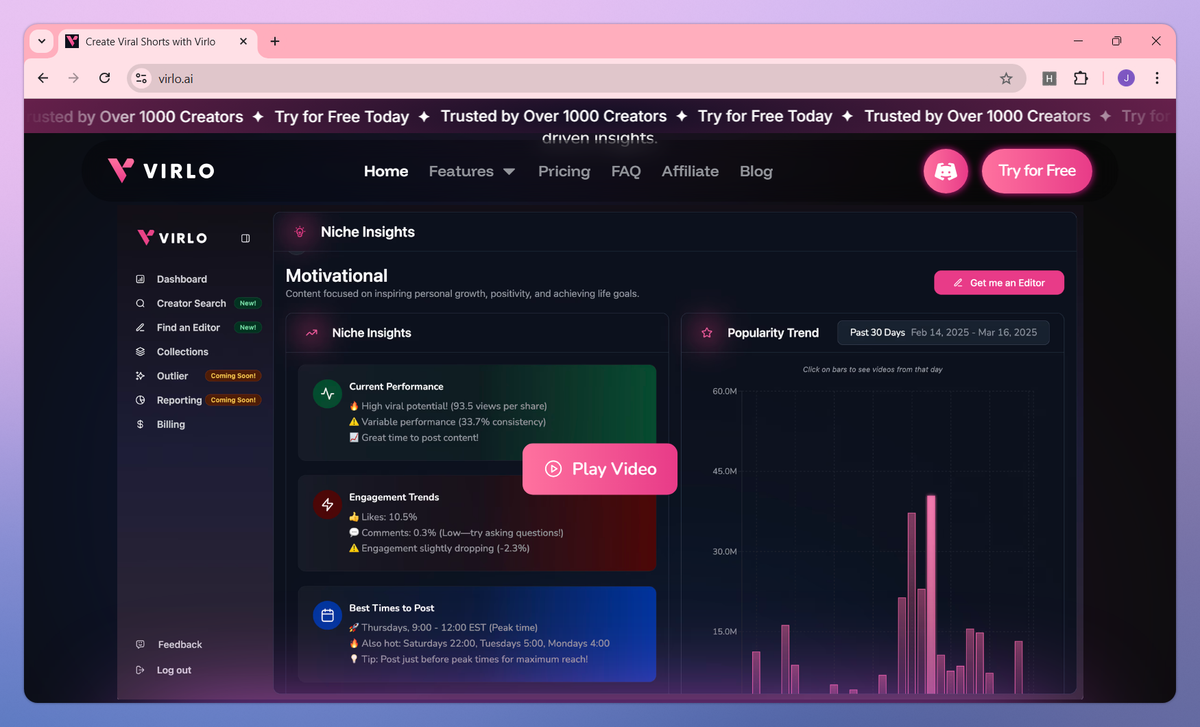Image resolution: width=1200 pixels, height=727 pixels.
Task: Open the site information icon in address bar
Action: pyautogui.click(x=141, y=78)
